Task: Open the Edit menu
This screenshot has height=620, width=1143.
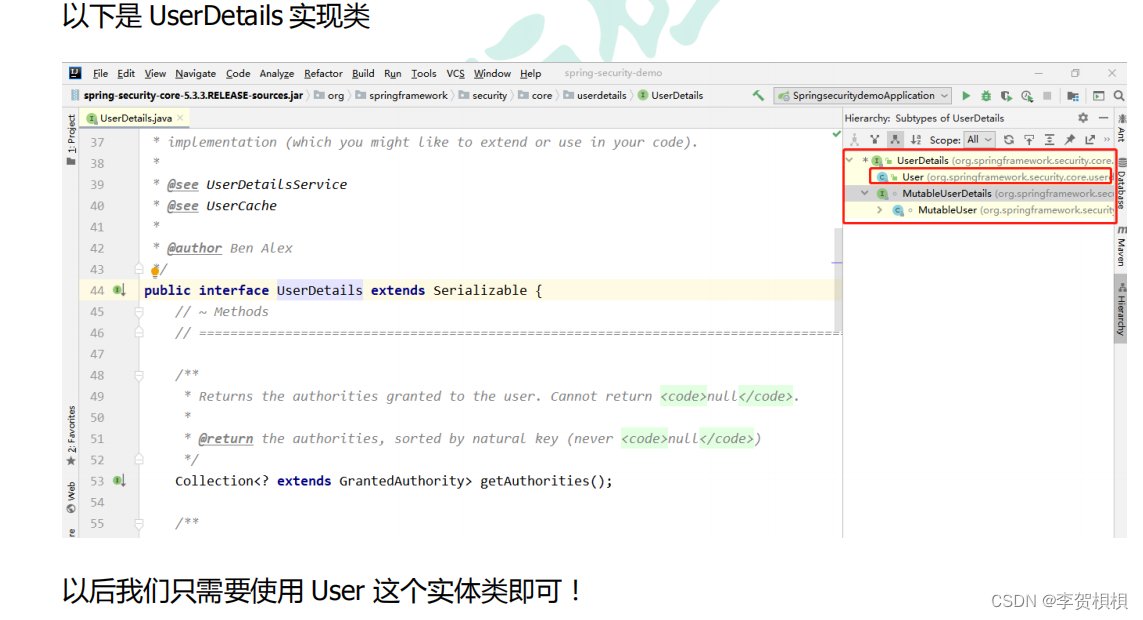Action: tap(126, 74)
